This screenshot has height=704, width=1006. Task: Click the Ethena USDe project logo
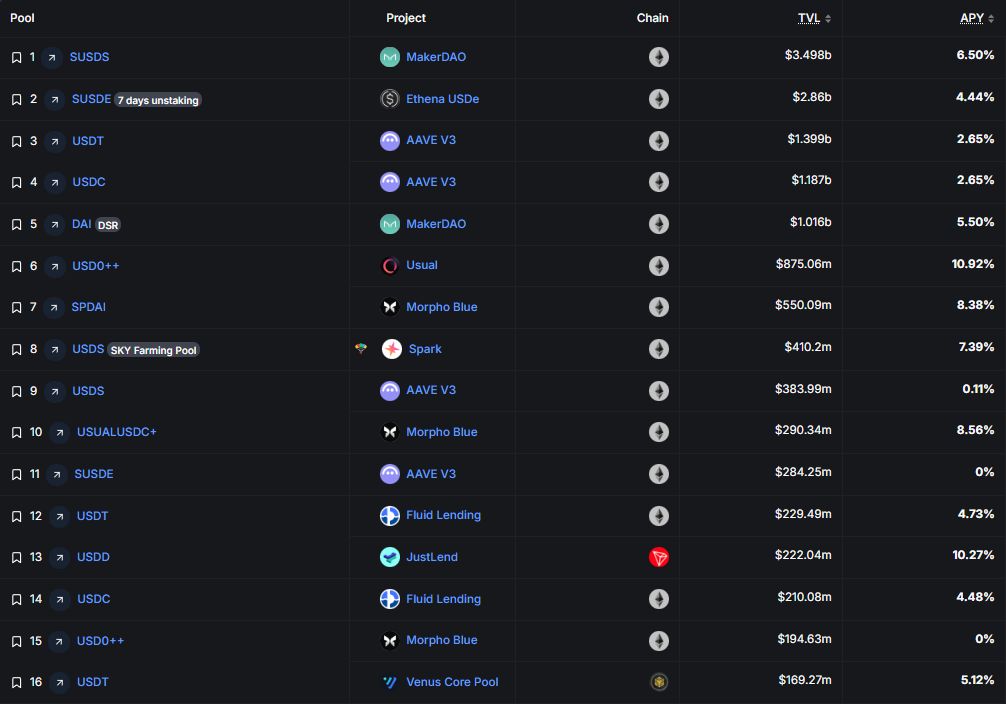[390, 99]
